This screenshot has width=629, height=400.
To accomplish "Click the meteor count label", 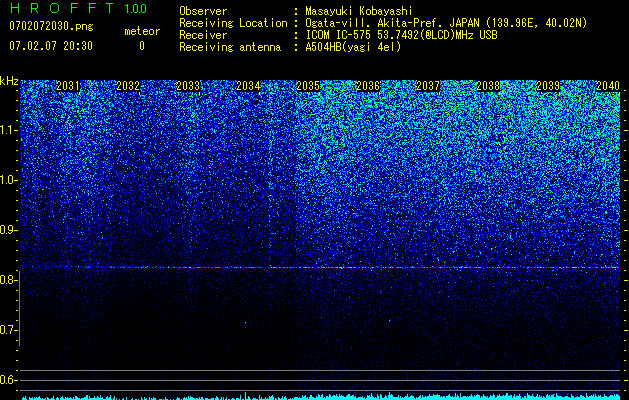I will [142, 31].
